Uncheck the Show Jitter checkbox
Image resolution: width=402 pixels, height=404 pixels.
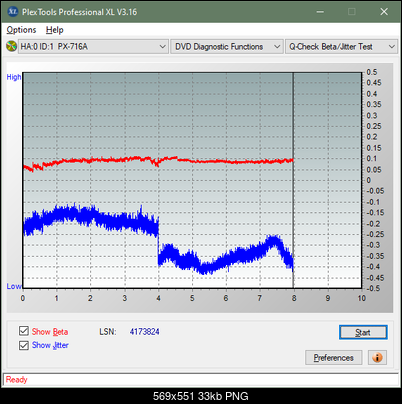[24, 345]
